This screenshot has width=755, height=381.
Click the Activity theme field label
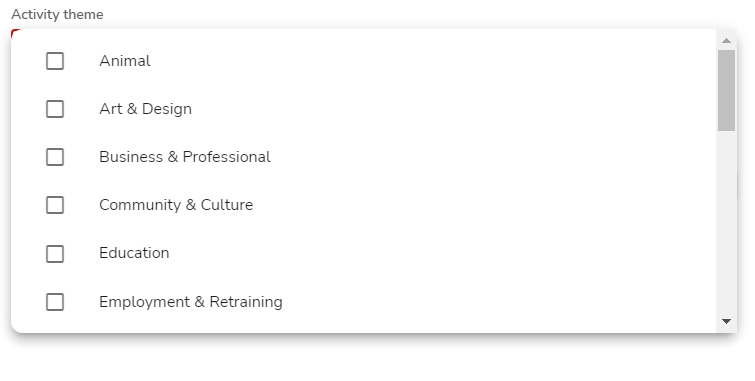click(x=57, y=14)
